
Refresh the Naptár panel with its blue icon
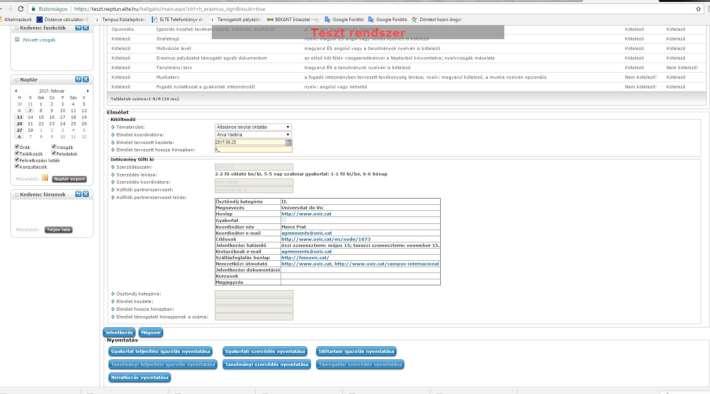click(78, 79)
